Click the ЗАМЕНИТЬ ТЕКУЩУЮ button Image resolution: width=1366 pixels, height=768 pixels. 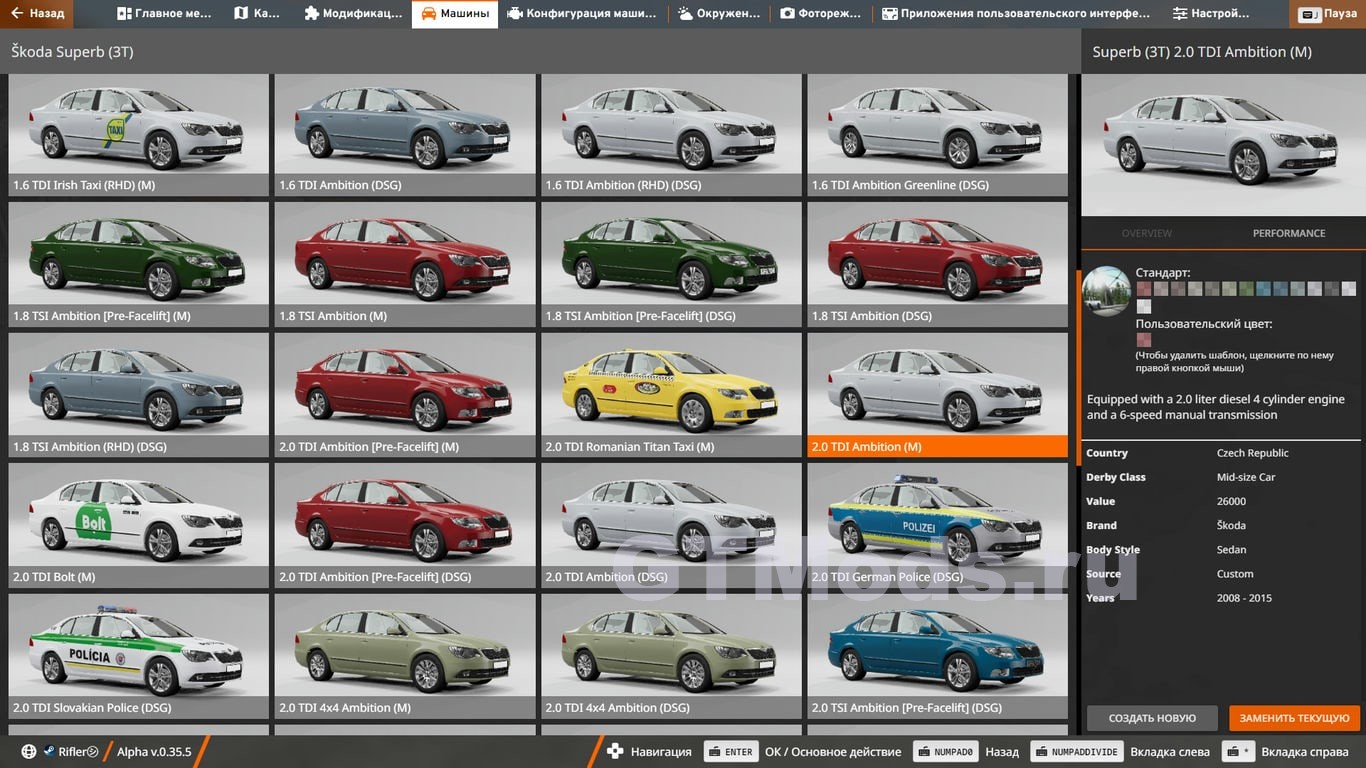(1295, 718)
